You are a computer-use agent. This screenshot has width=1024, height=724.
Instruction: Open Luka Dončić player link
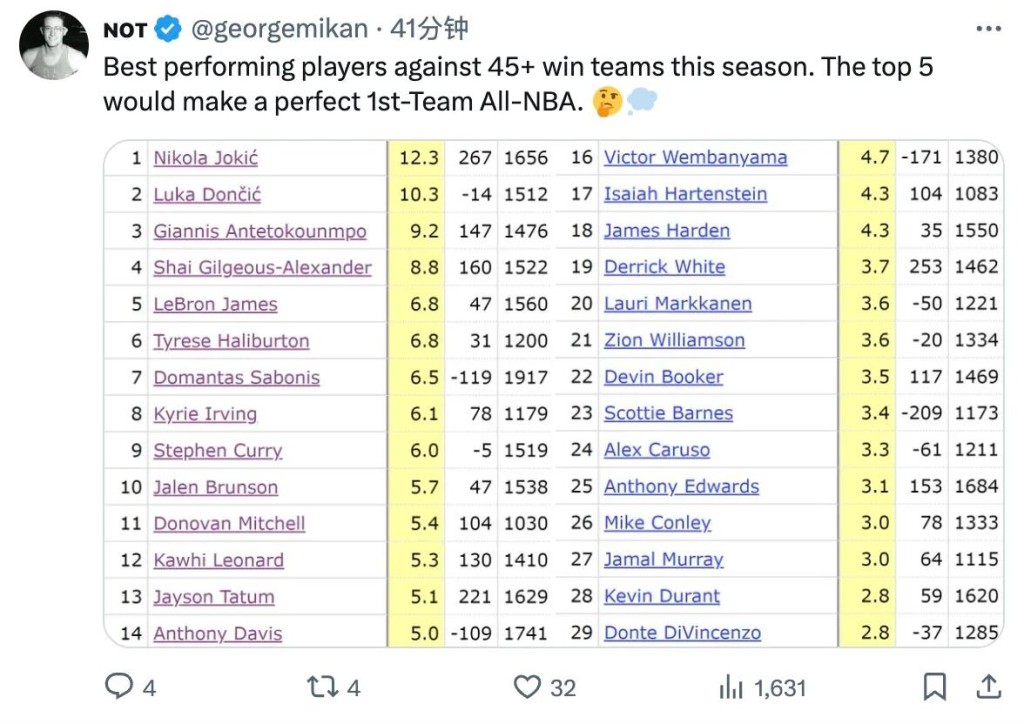[207, 195]
